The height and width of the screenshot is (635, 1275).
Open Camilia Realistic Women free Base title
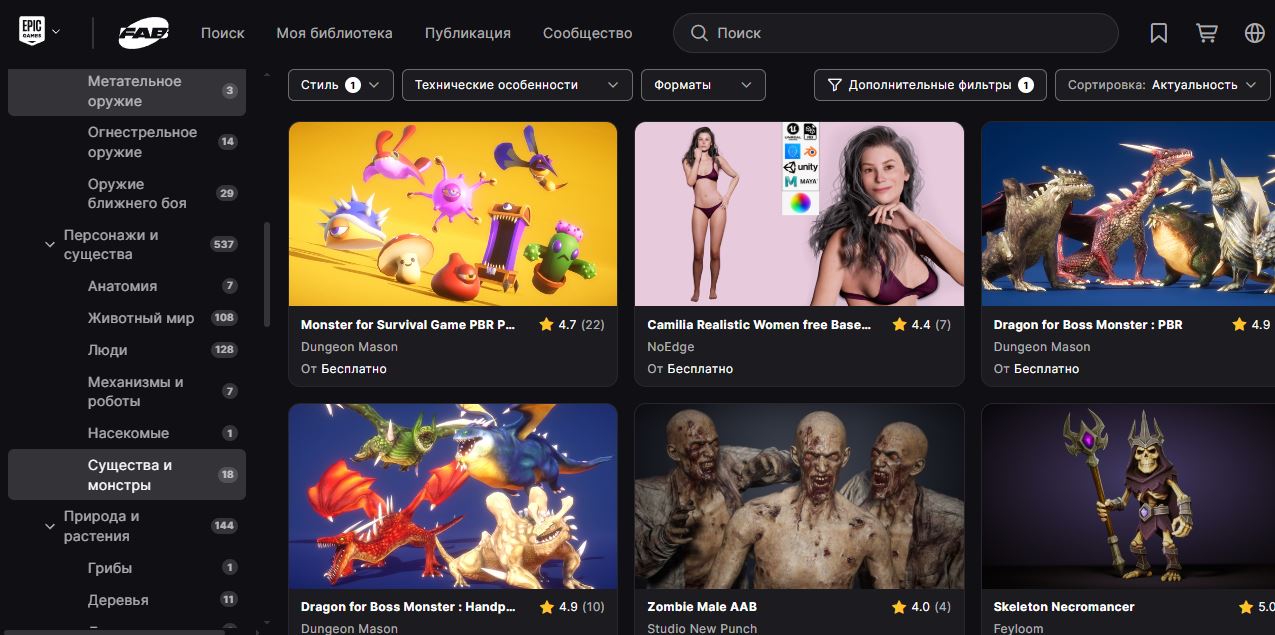click(x=759, y=325)
